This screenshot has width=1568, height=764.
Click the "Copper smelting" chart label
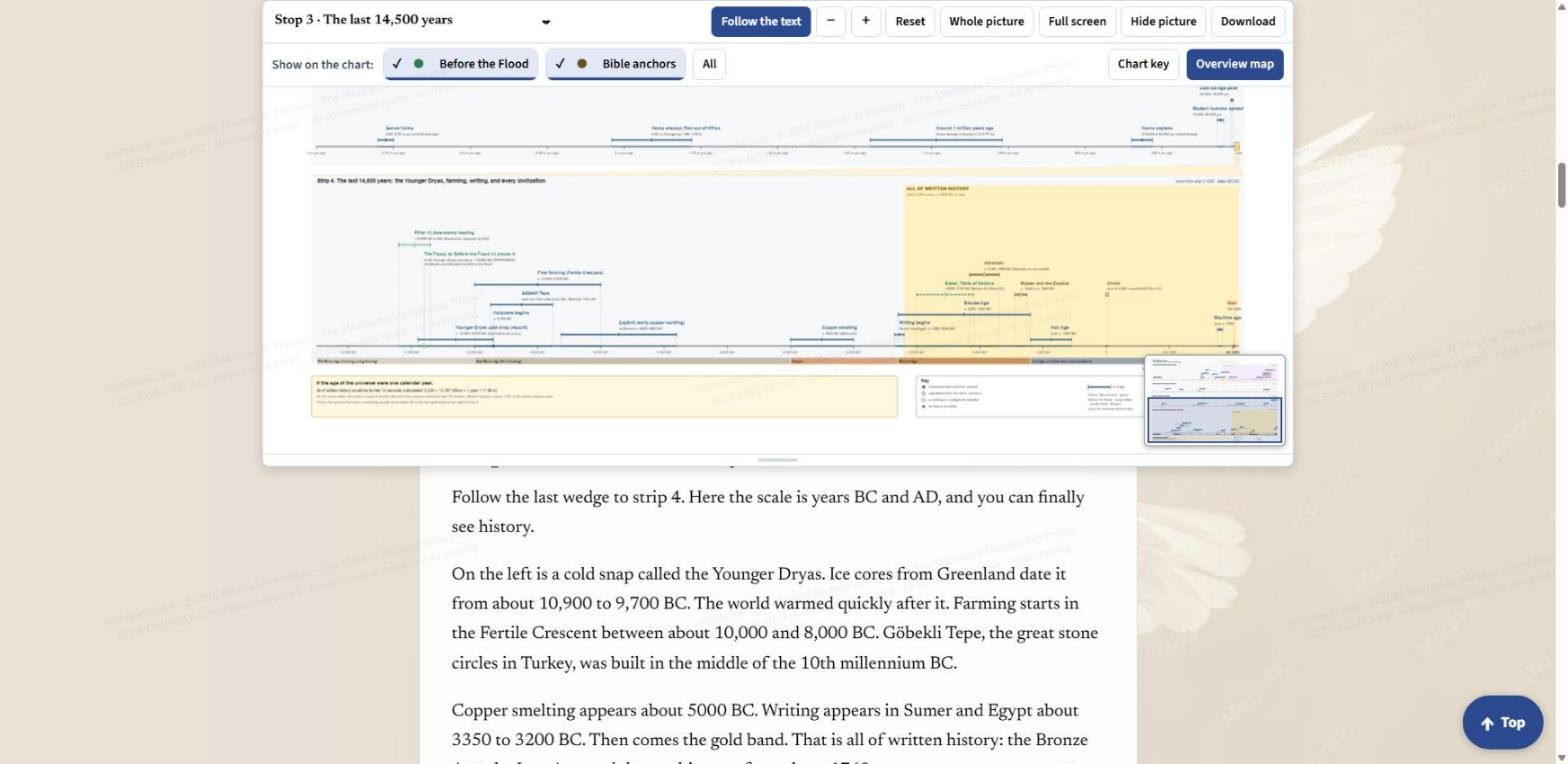[x=839, y=327]
